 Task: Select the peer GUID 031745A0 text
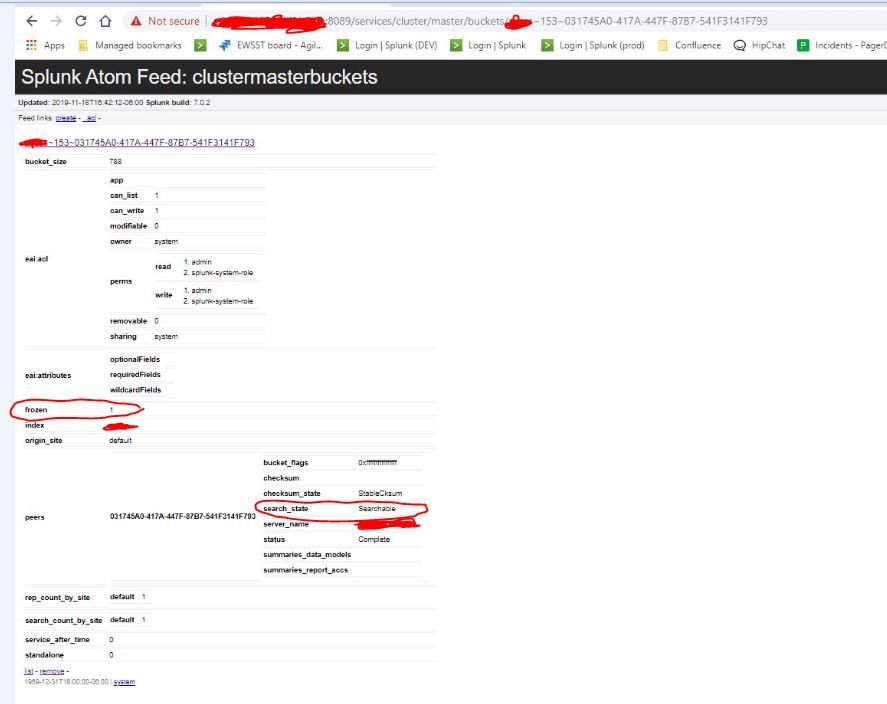pyautogui.click(x=183, y=516)
